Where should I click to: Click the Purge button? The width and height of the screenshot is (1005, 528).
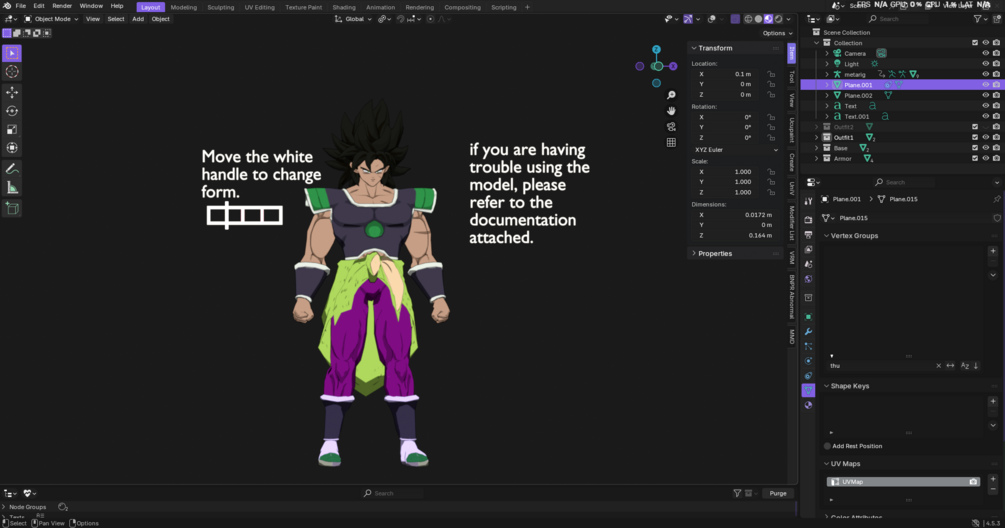[x=778, y=493]
